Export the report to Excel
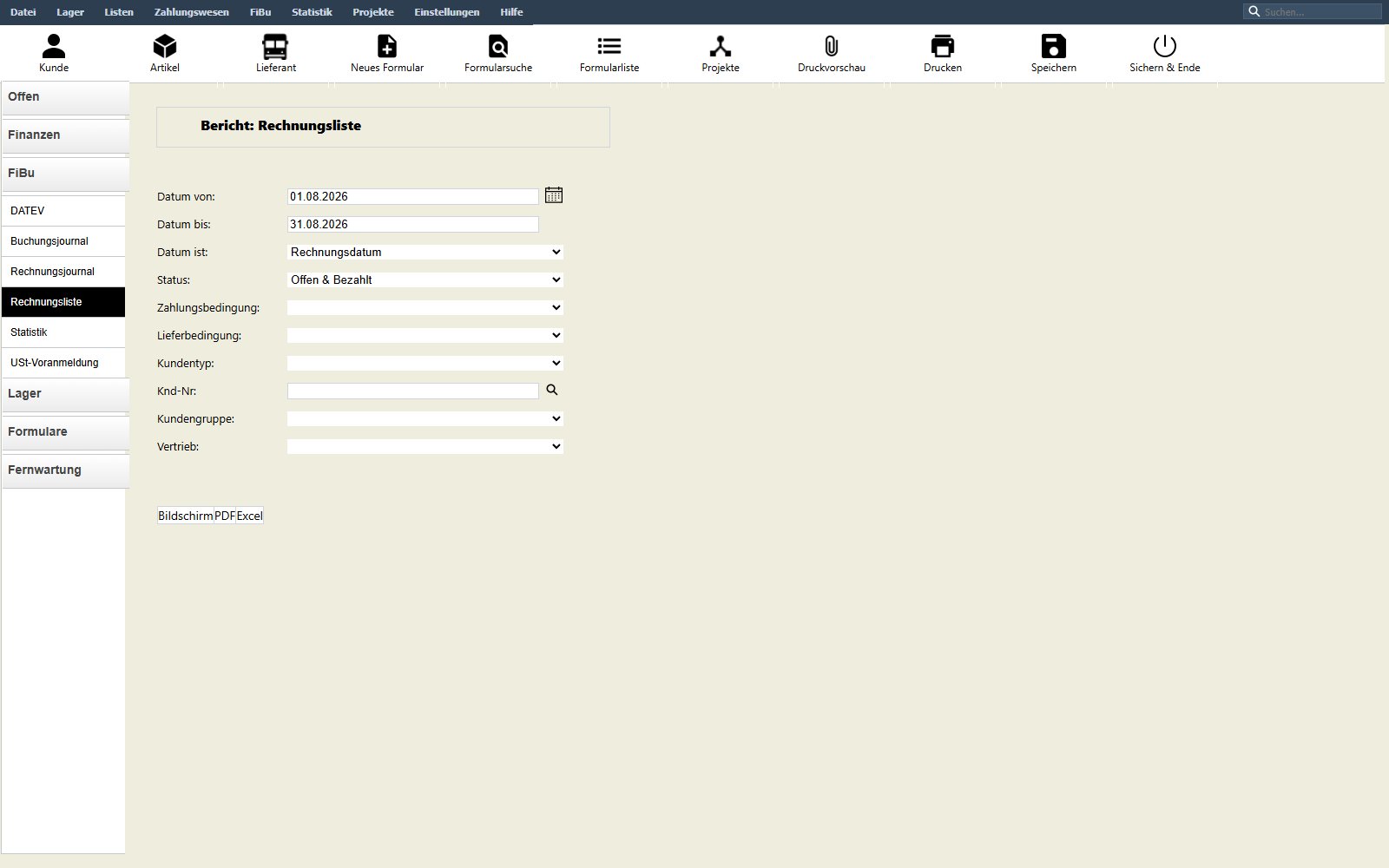 [x=250, y=516]
